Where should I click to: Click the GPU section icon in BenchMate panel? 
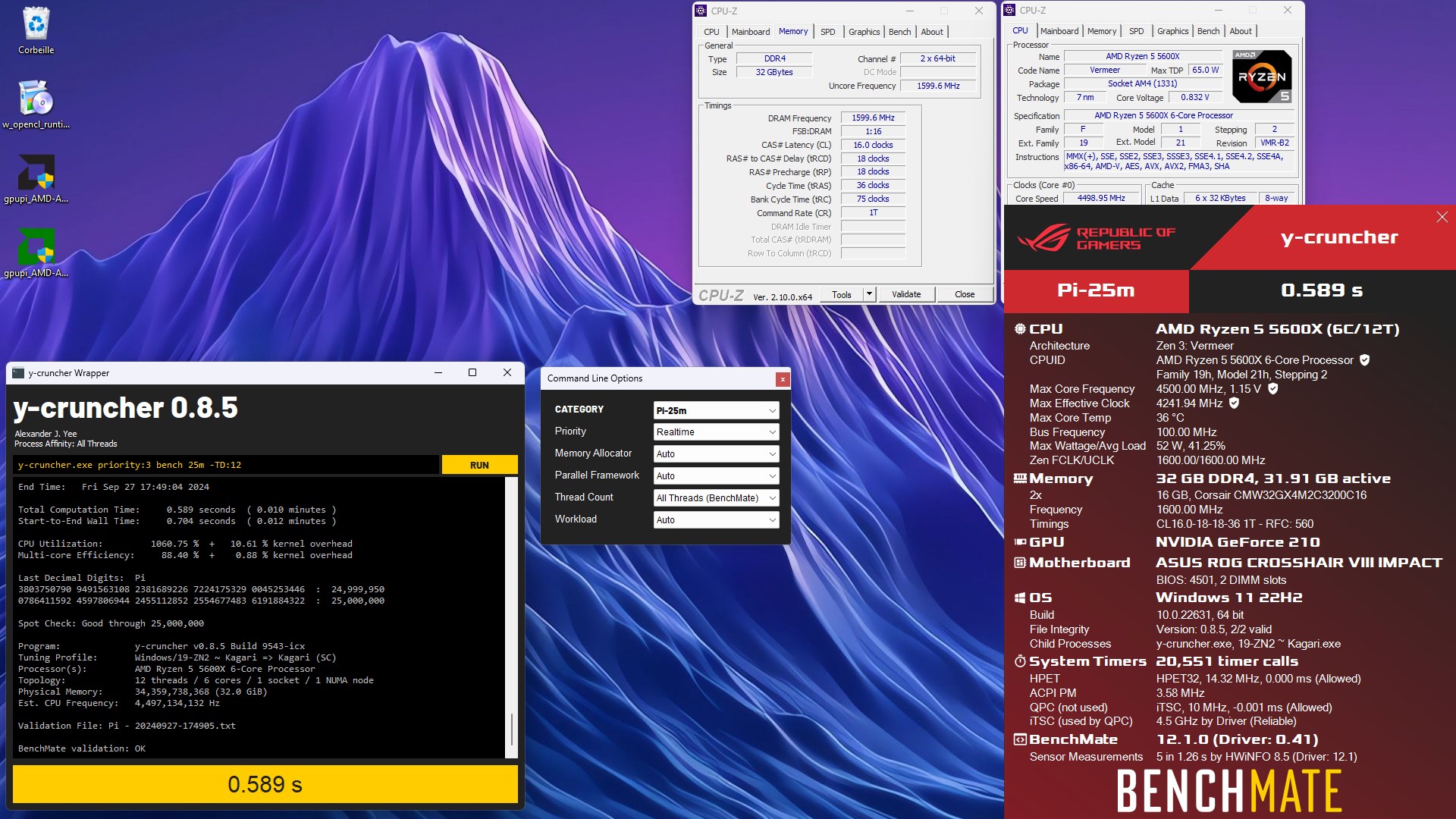tap(1020, 541)
